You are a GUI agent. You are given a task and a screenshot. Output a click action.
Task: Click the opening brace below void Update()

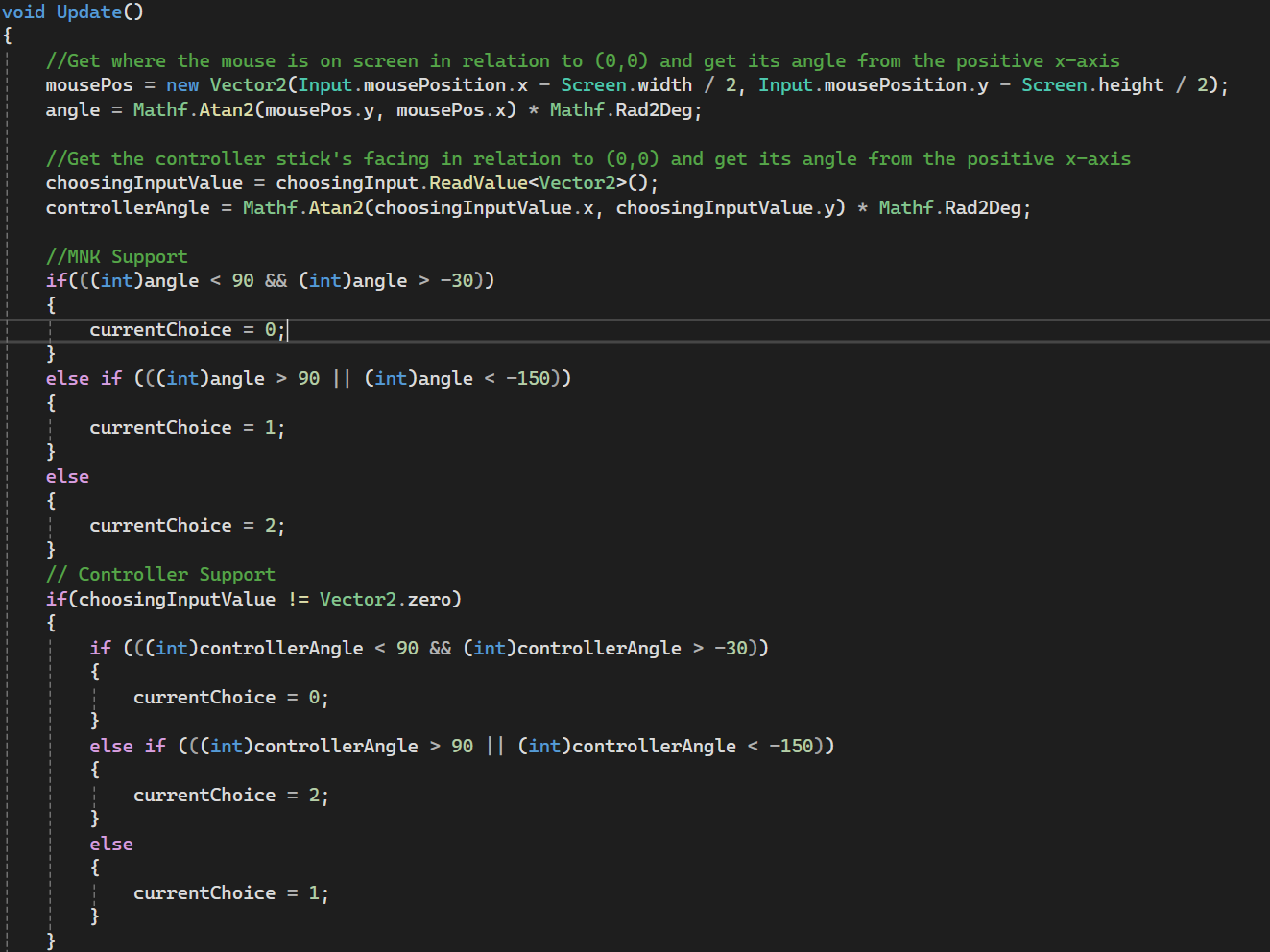(x=8, y=36)
